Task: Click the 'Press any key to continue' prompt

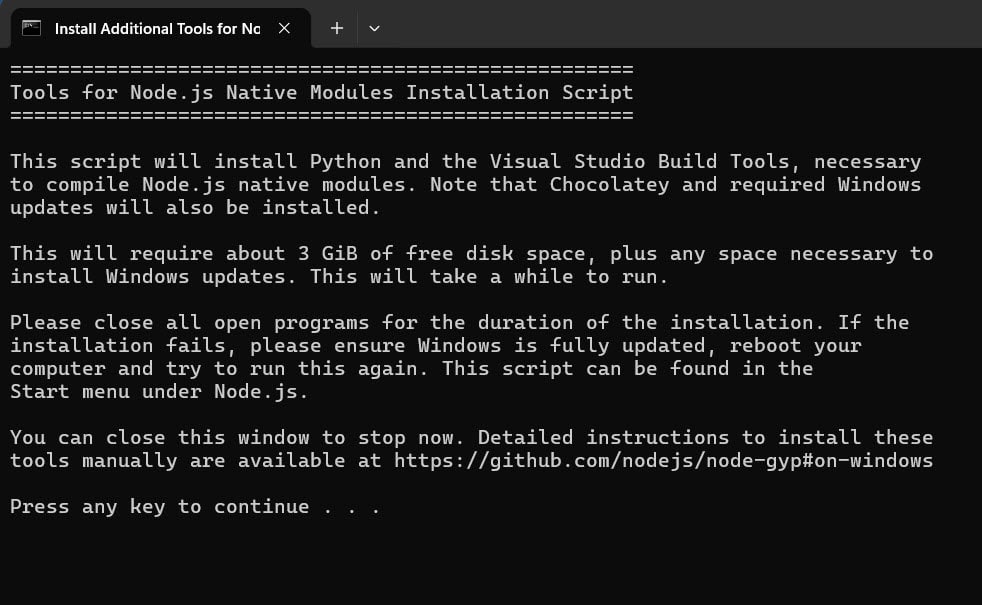Action: (x=195, y=507)
